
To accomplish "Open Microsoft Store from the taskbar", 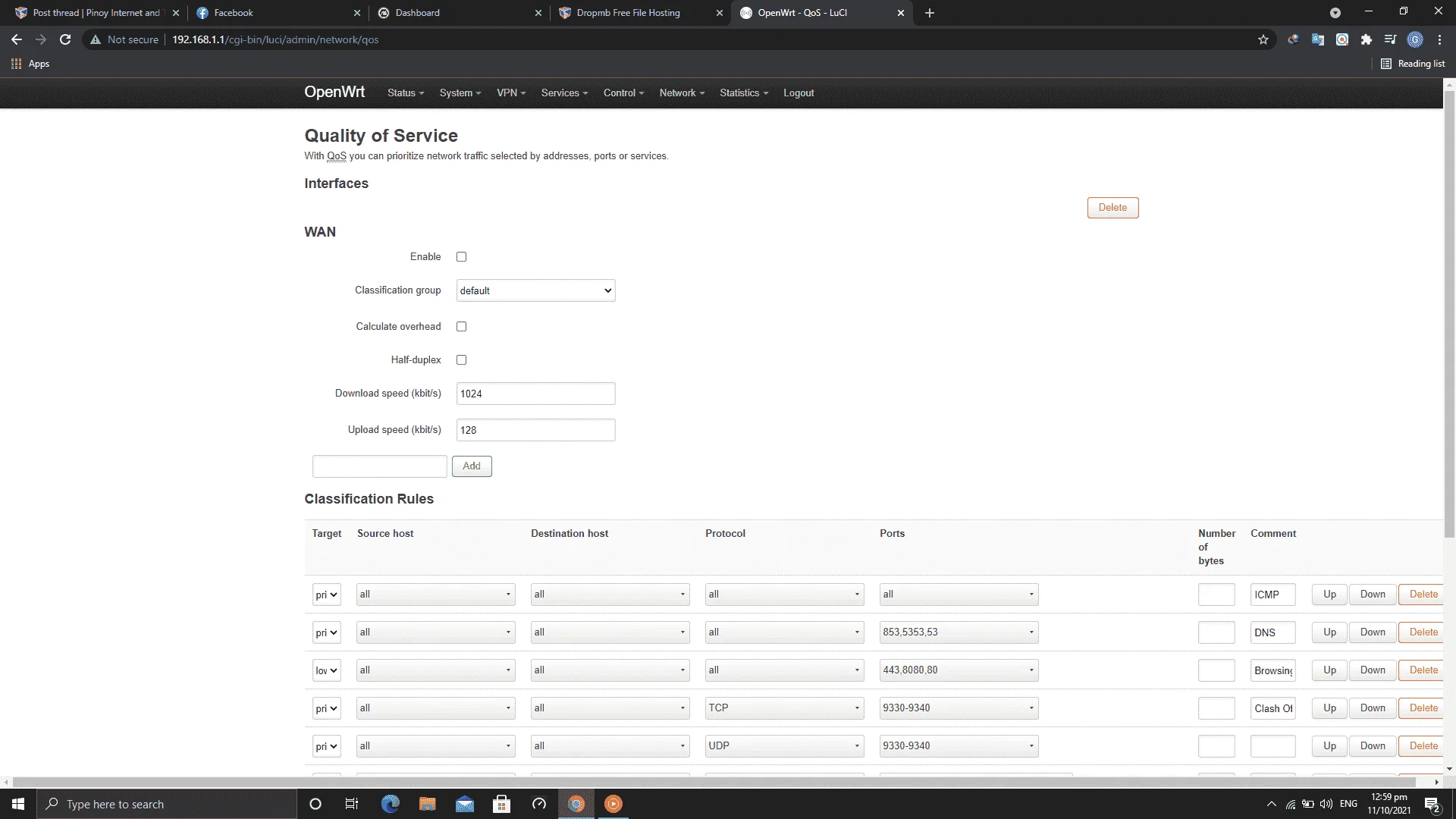I will (x=501, y=804).
